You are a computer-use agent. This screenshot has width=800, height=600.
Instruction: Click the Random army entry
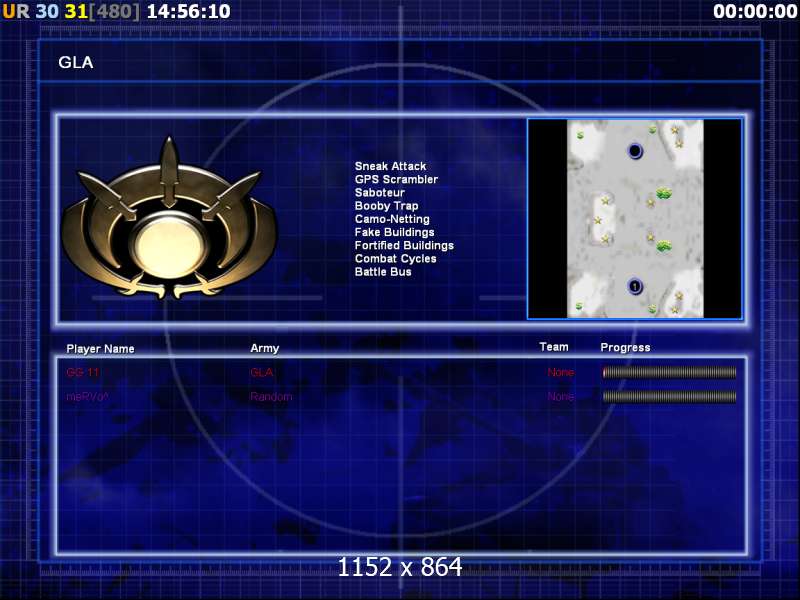tap(271, 396)
